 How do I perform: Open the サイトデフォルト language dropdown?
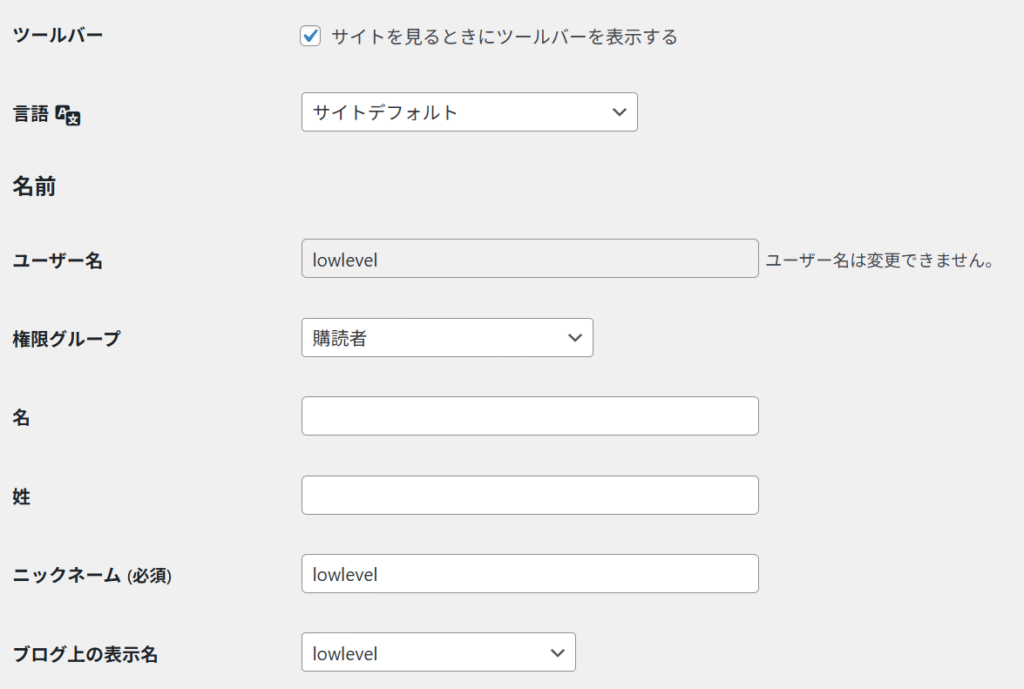coord(469,112)
